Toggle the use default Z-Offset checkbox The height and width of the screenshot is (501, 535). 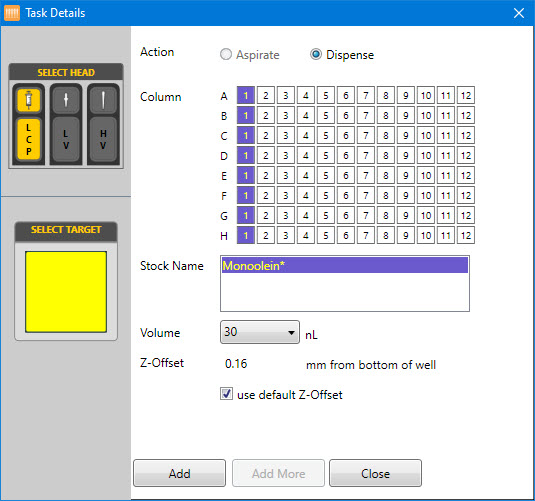[226, 394]
